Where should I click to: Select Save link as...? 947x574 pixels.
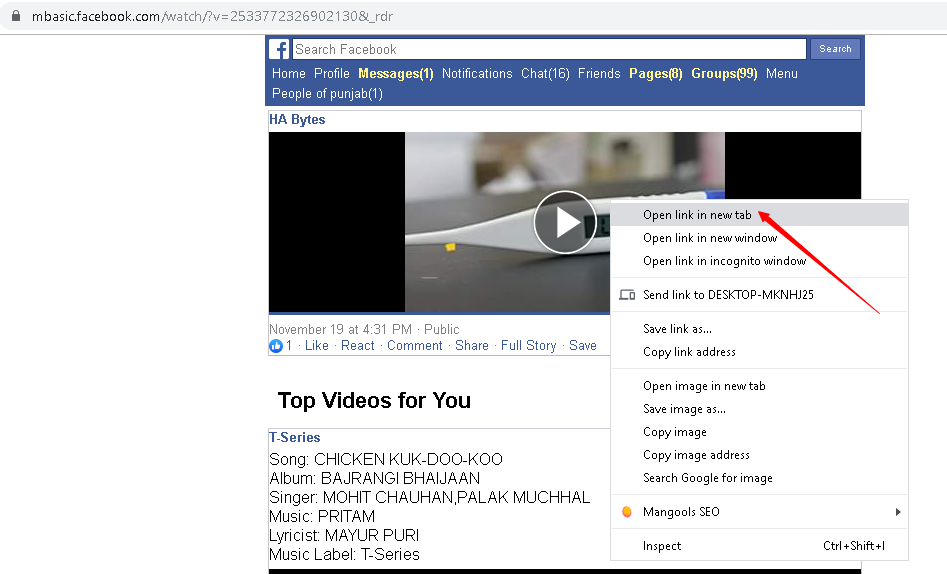click(759, 329)
